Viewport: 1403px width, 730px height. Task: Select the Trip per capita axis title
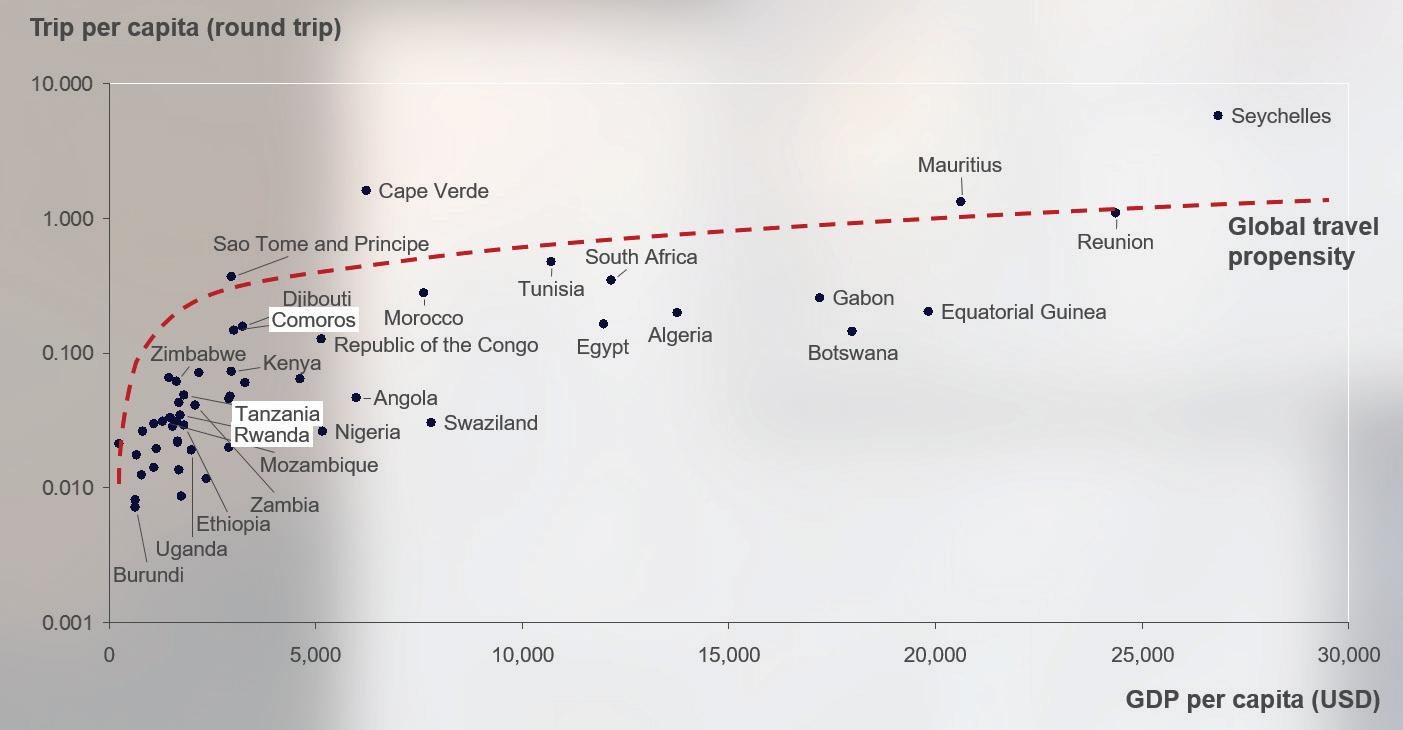pos(185,27)
